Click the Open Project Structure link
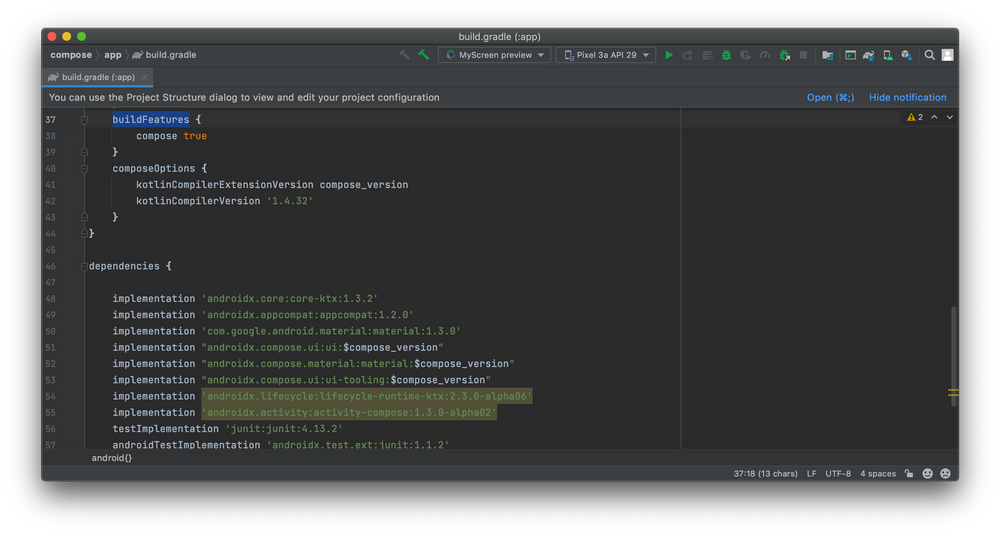Image resolution: width=1000 pixels, height=536 pixels. coord(830,98)
